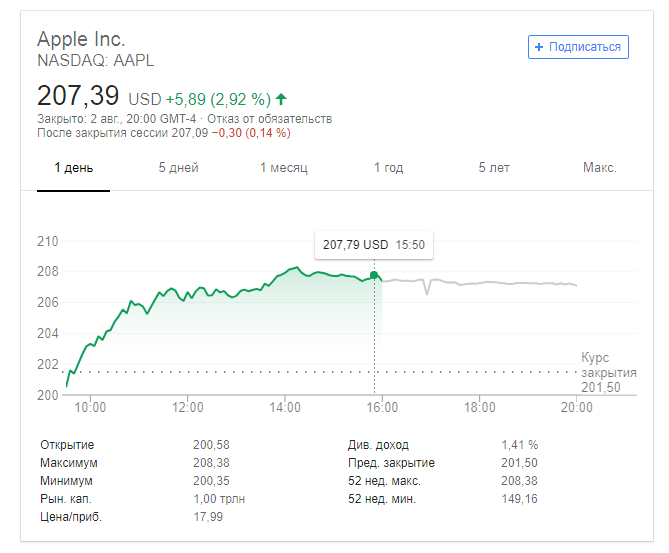This screenshot has height=553, width=669.
Task: Select the 5 лет chart range
Action: point(494,167)
